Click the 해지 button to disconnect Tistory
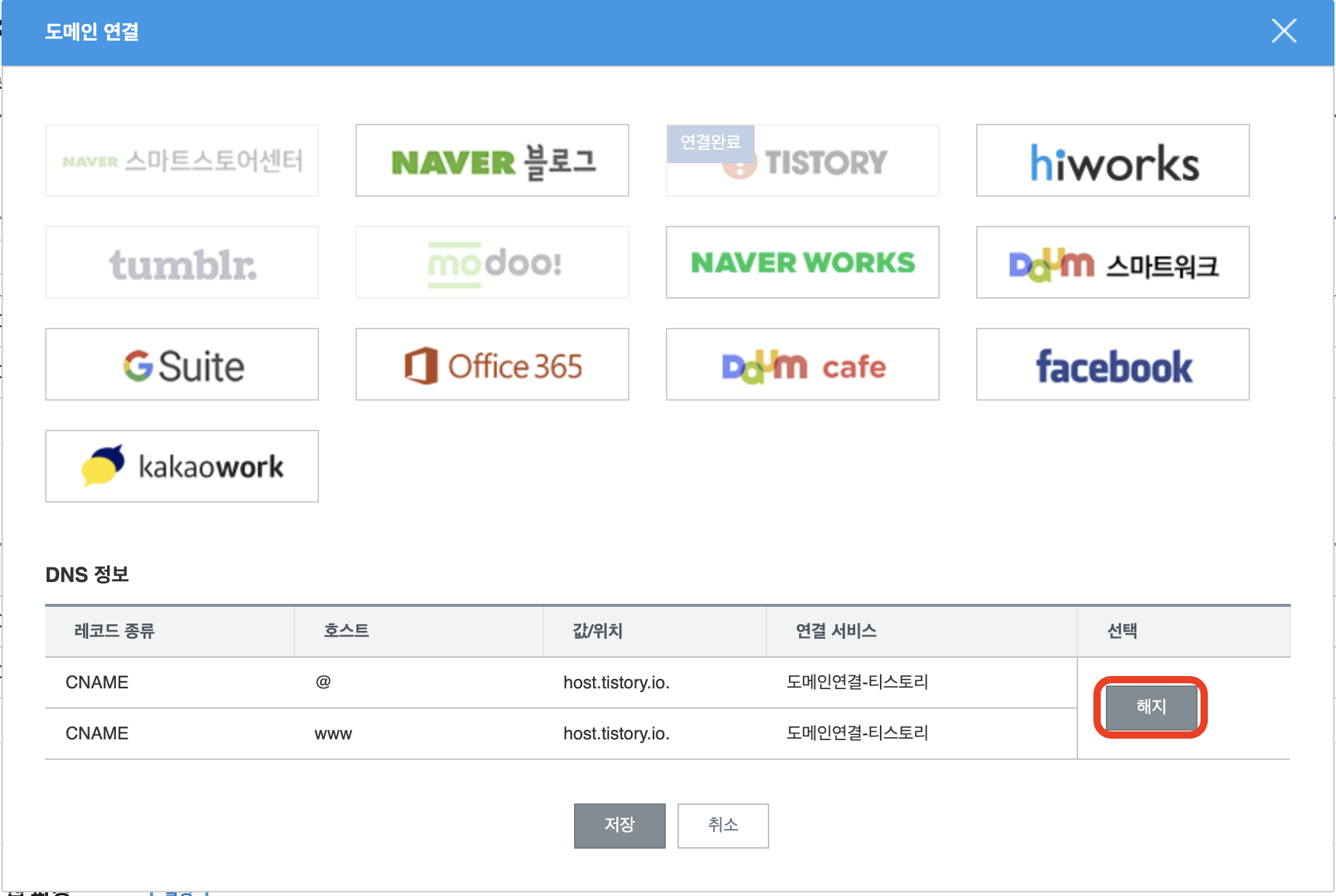 [x=1152, y=707]
